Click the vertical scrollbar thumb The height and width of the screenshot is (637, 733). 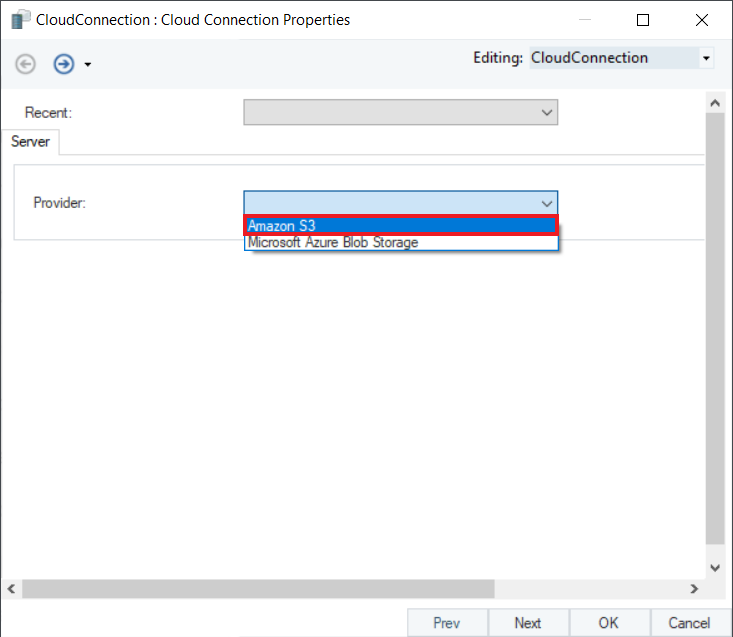tap(715, 329)
